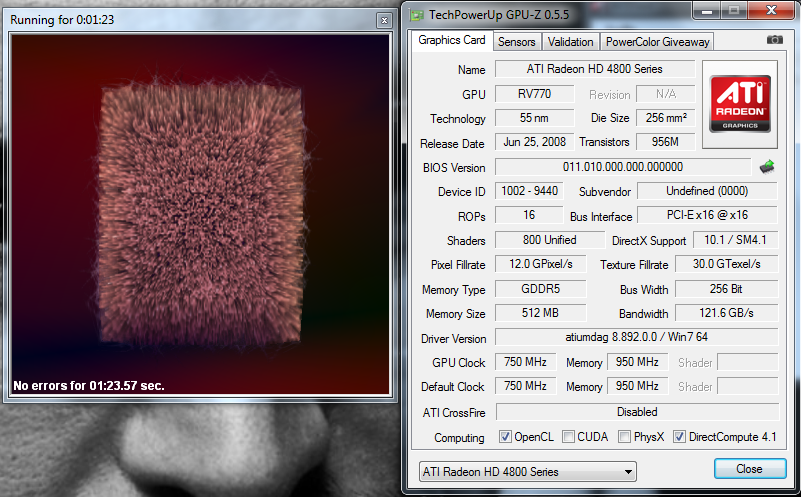
Task: Click the Release Date field 'Jun 25, 2008'
Action: pyautogui.click(x=534, y=142)
